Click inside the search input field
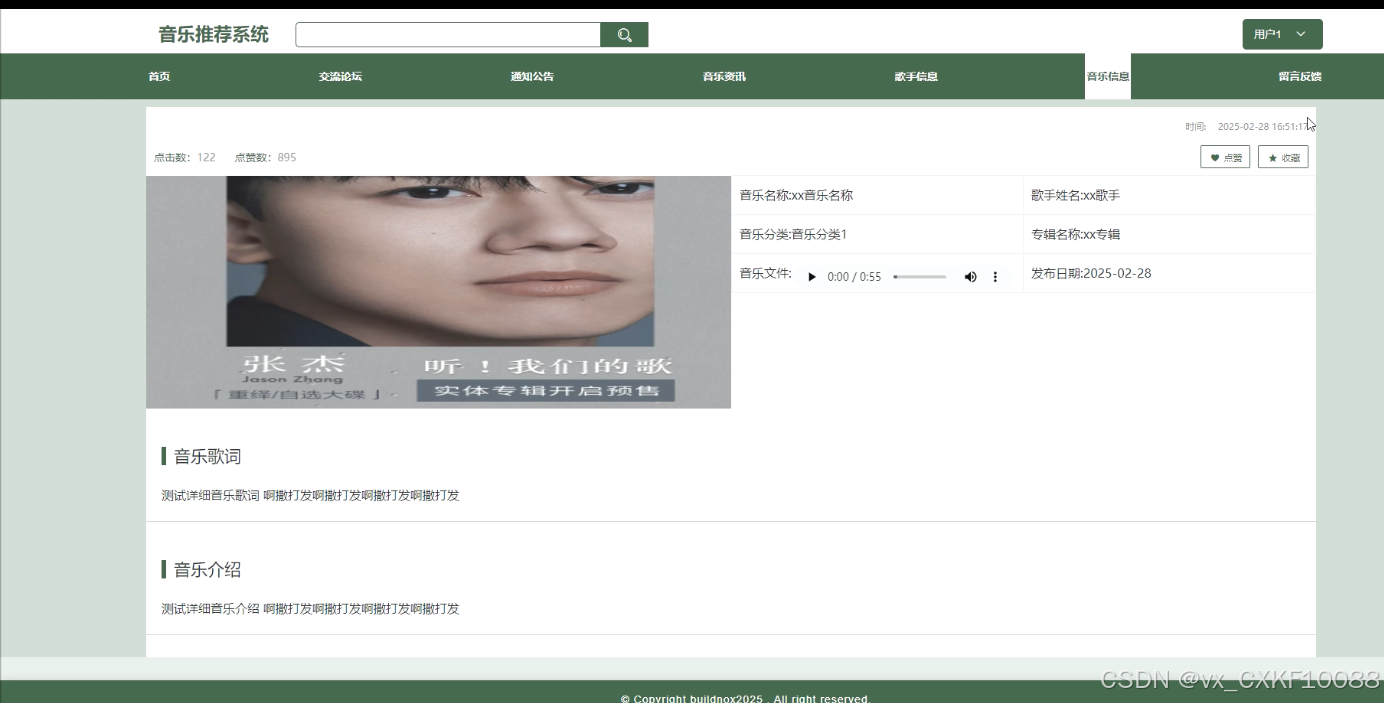 pyautogui.click(x=448, y=35)
